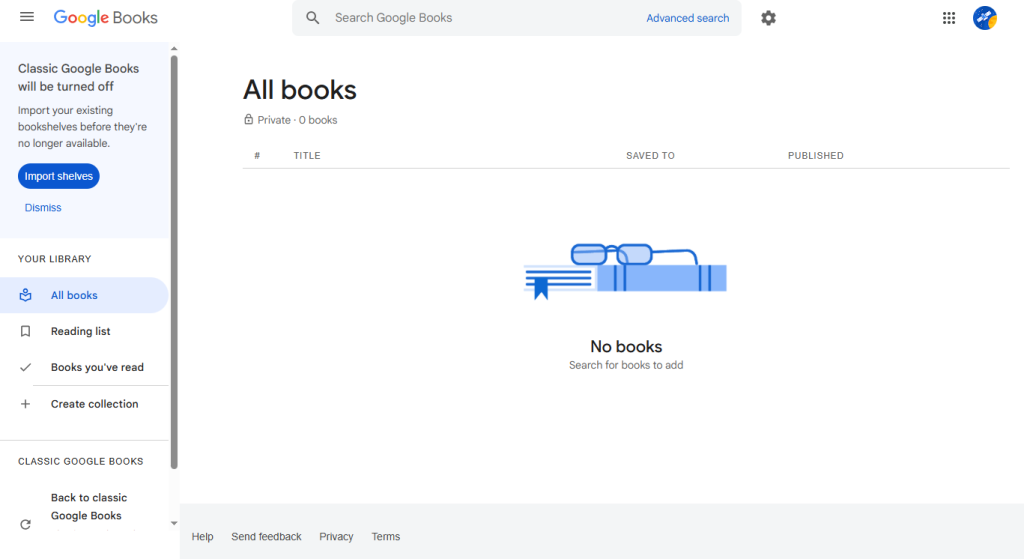Open the Reading list shelf

coord(84,331)
